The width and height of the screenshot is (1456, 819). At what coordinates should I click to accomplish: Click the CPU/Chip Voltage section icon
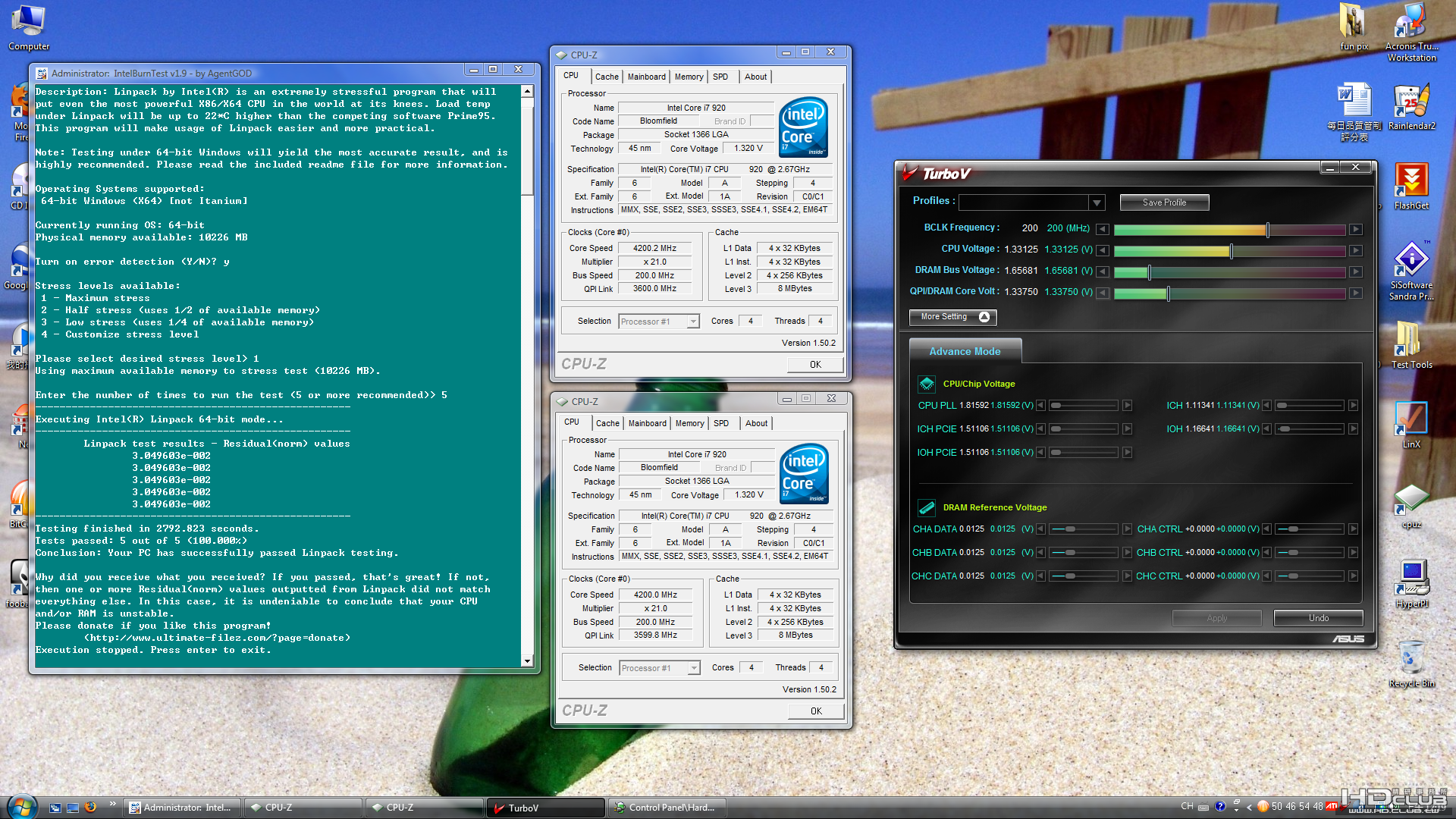926,384
